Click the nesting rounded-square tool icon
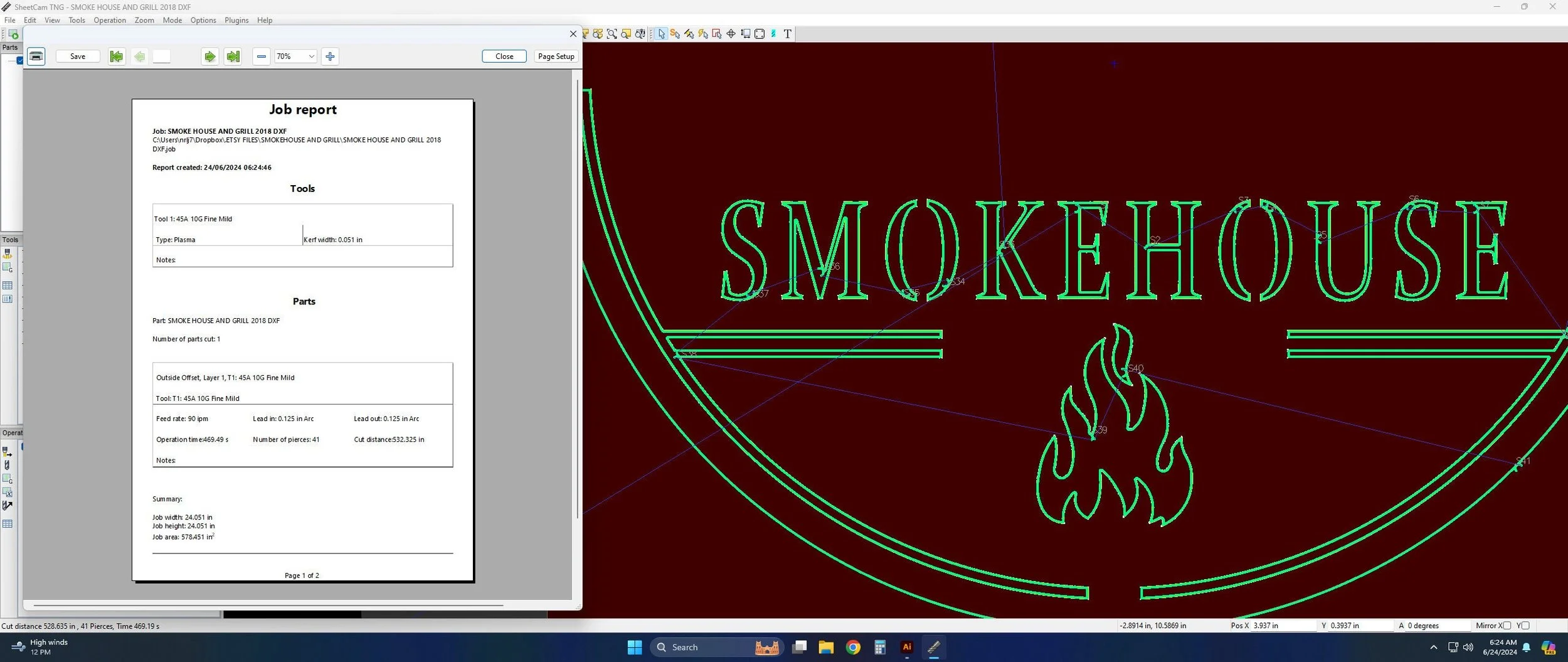 760,34
